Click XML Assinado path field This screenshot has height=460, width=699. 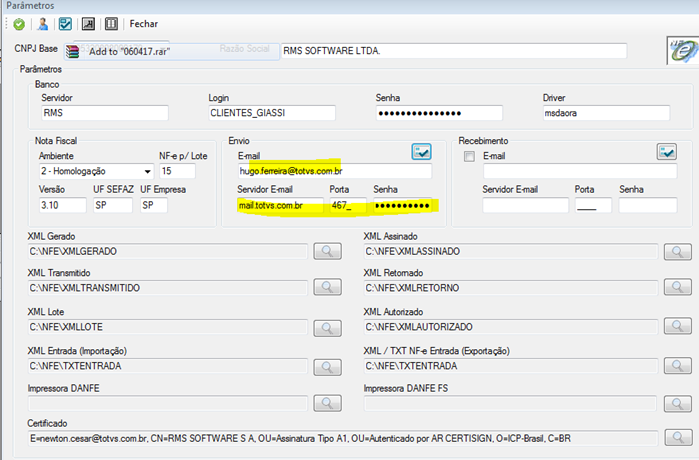point(511,251)
